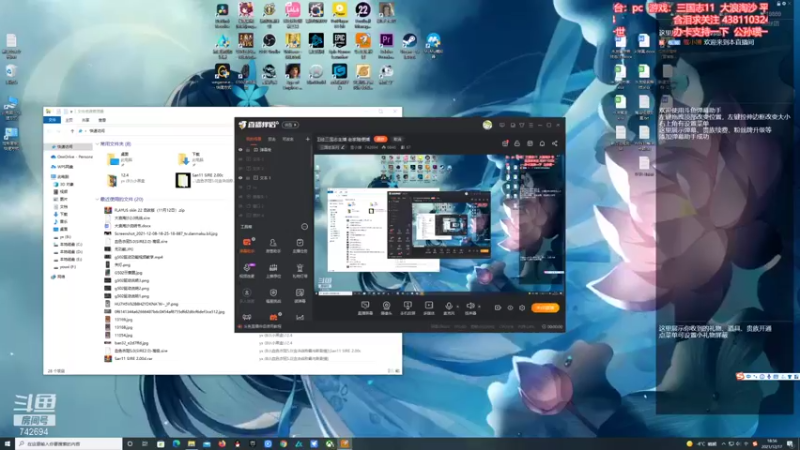Show the second source layer via its eye icon

(241, 159)
